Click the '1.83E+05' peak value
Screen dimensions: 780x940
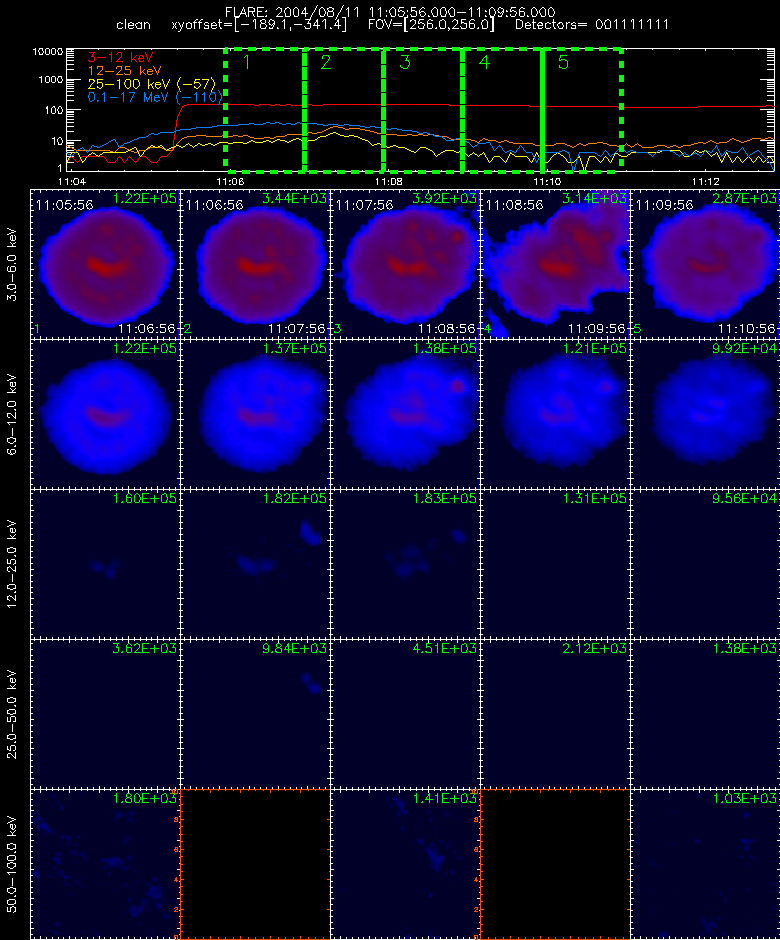[x=445, y=498]
